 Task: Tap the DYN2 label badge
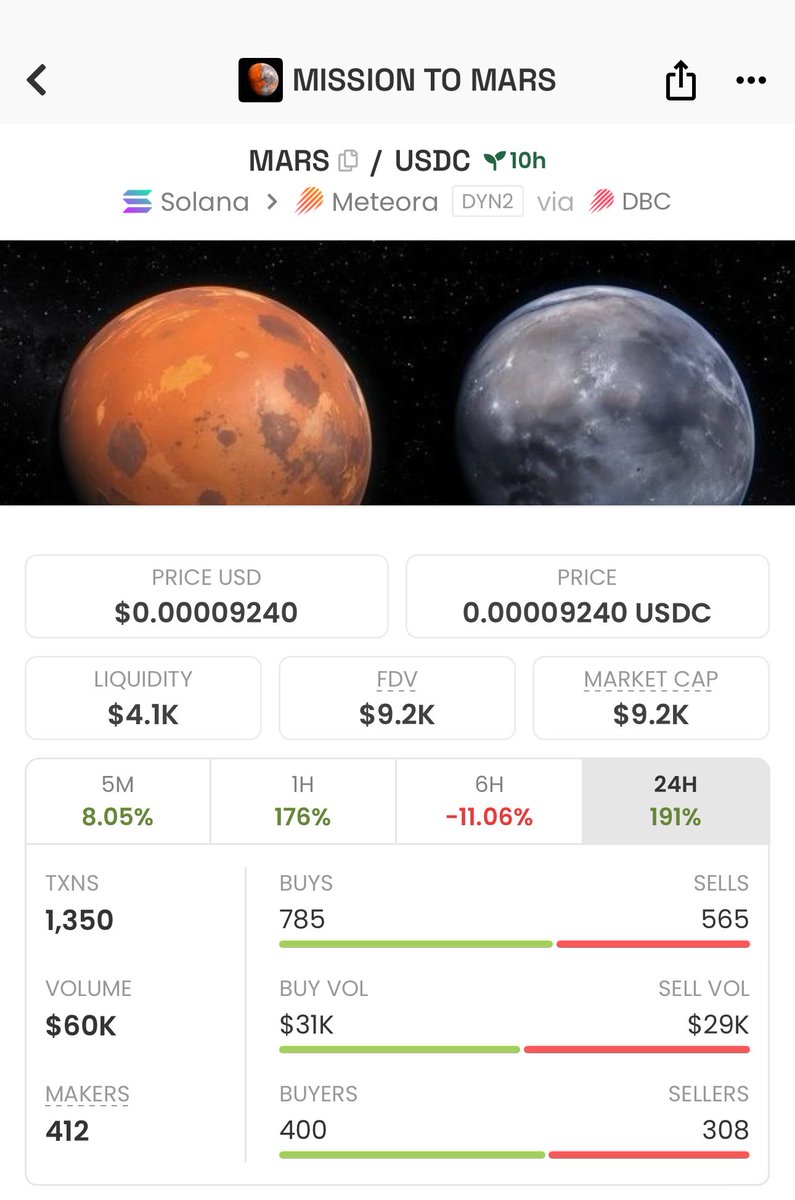tap(488, 202)
